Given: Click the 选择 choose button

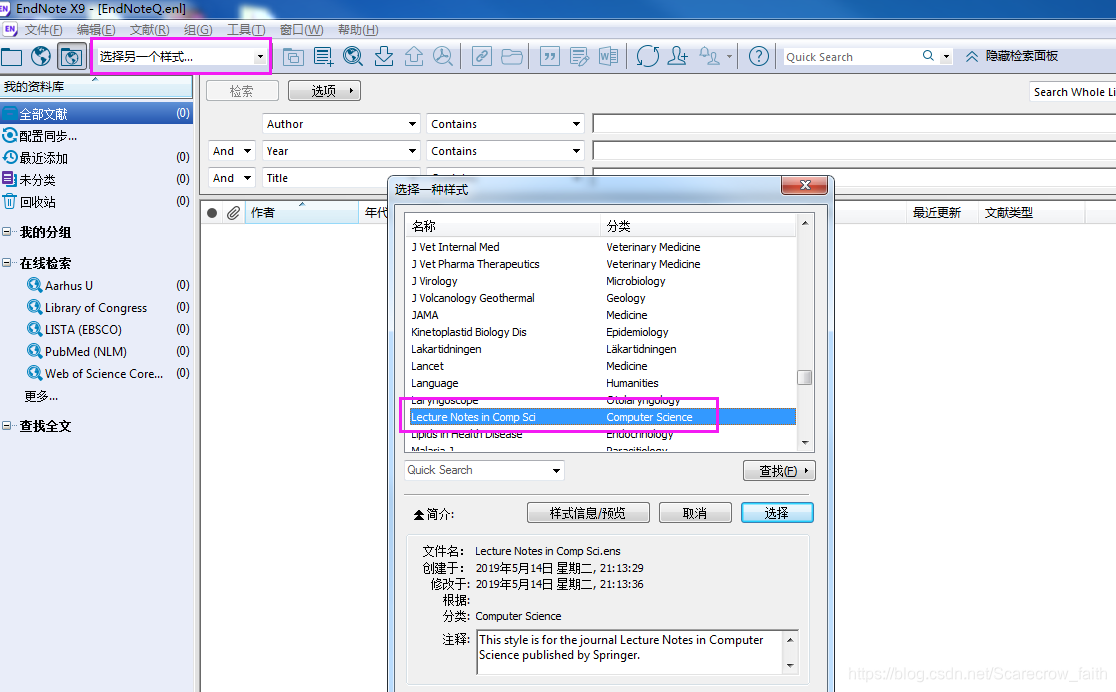Looking at the screenshot, I should (777, 513).
